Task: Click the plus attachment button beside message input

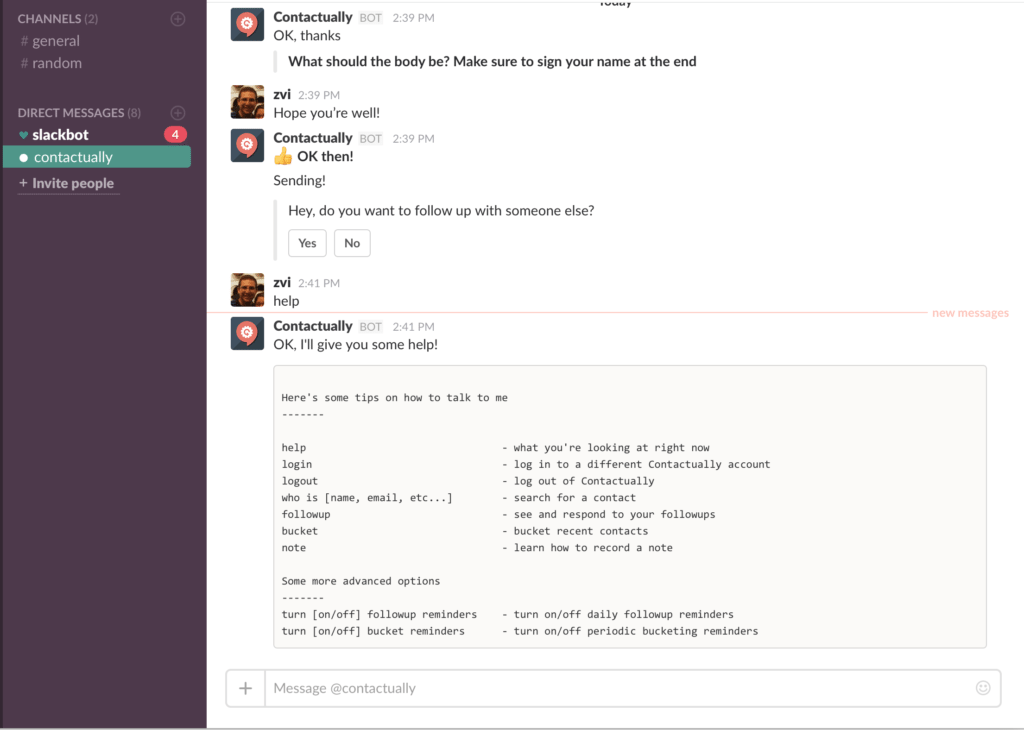Action: point(246,688)
